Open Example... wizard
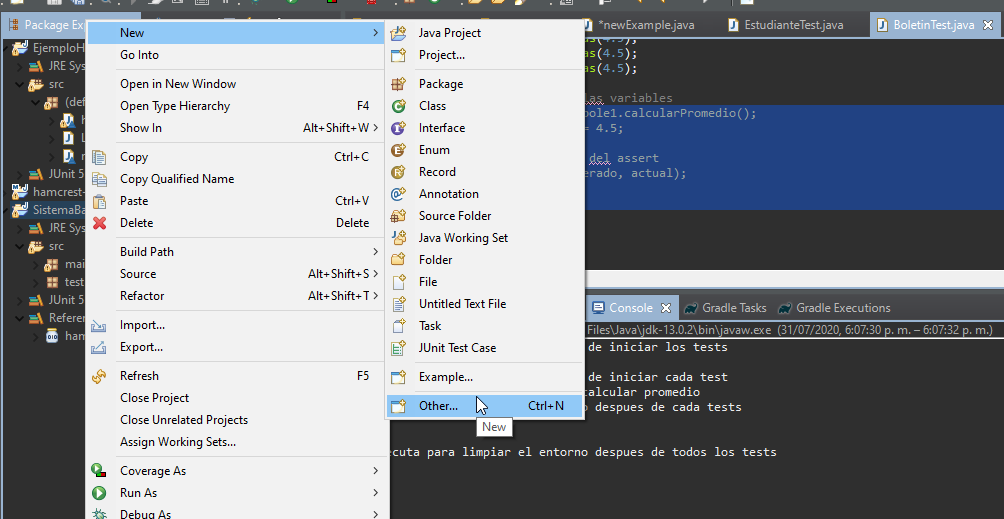The width and height of the screenshot is (1004, 519). coord(484,377)
